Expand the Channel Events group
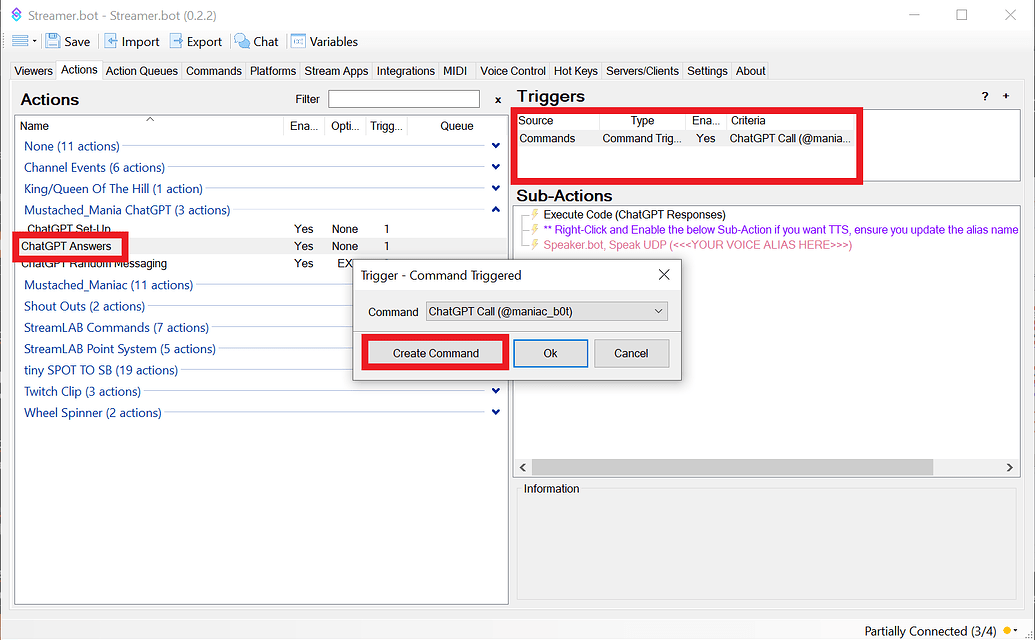1035x640 pixels. coord(496,167)
